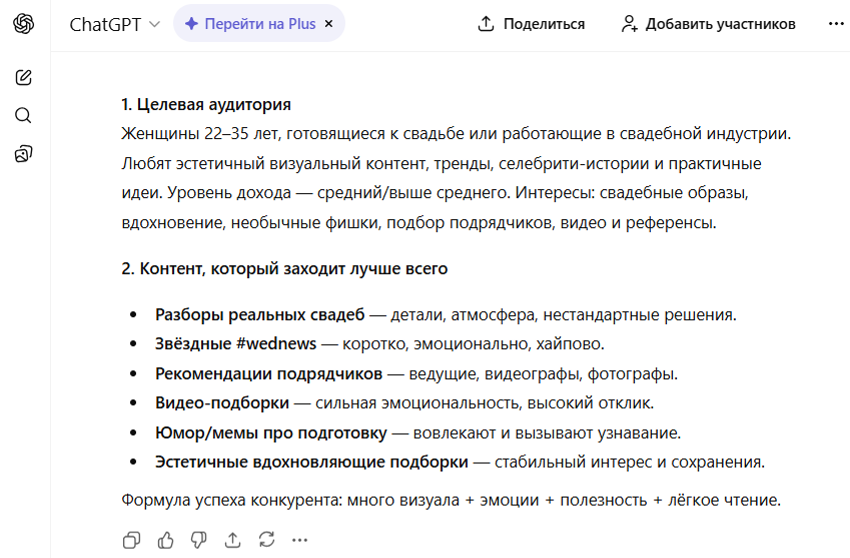
Task: Click the 'Звёздные #wednews' bullet text
Action: click(235, 344)
